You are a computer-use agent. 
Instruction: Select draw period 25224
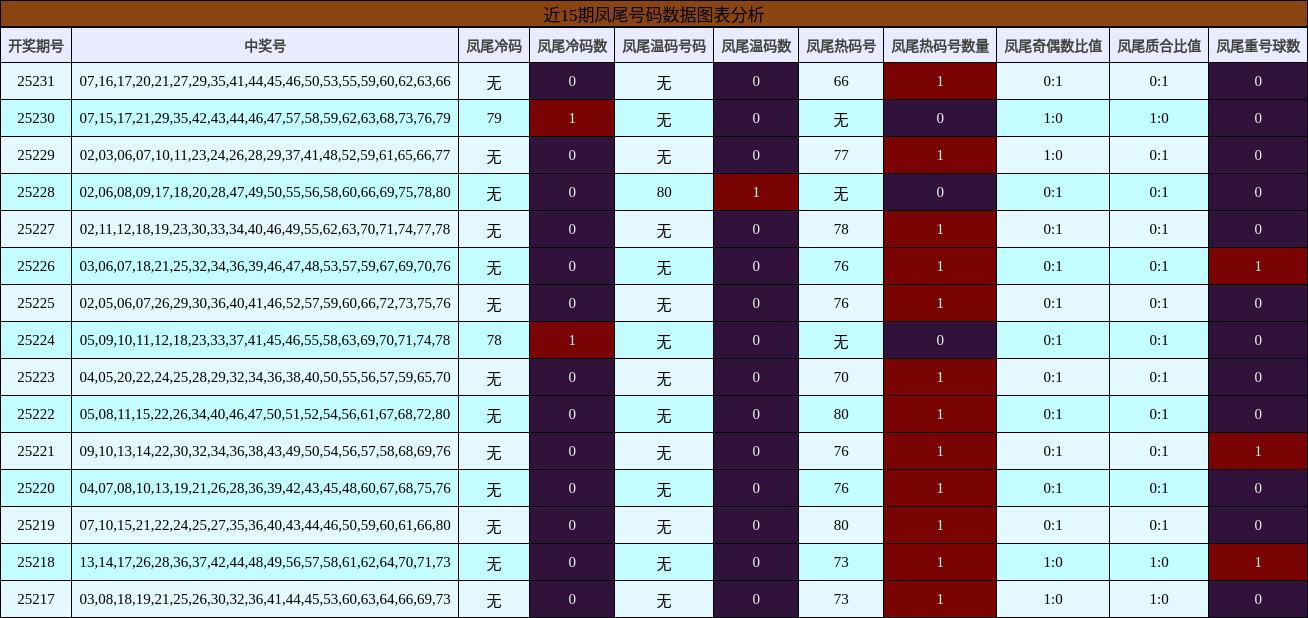coord(36,340)
